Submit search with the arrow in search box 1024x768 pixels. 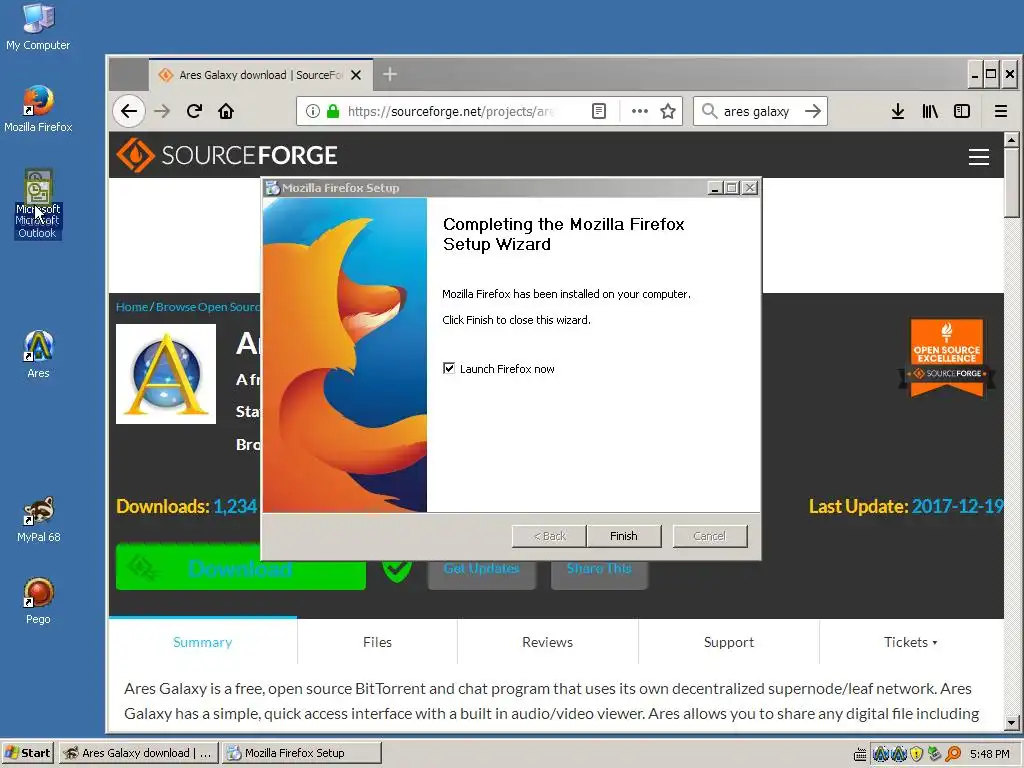[813, 111]
